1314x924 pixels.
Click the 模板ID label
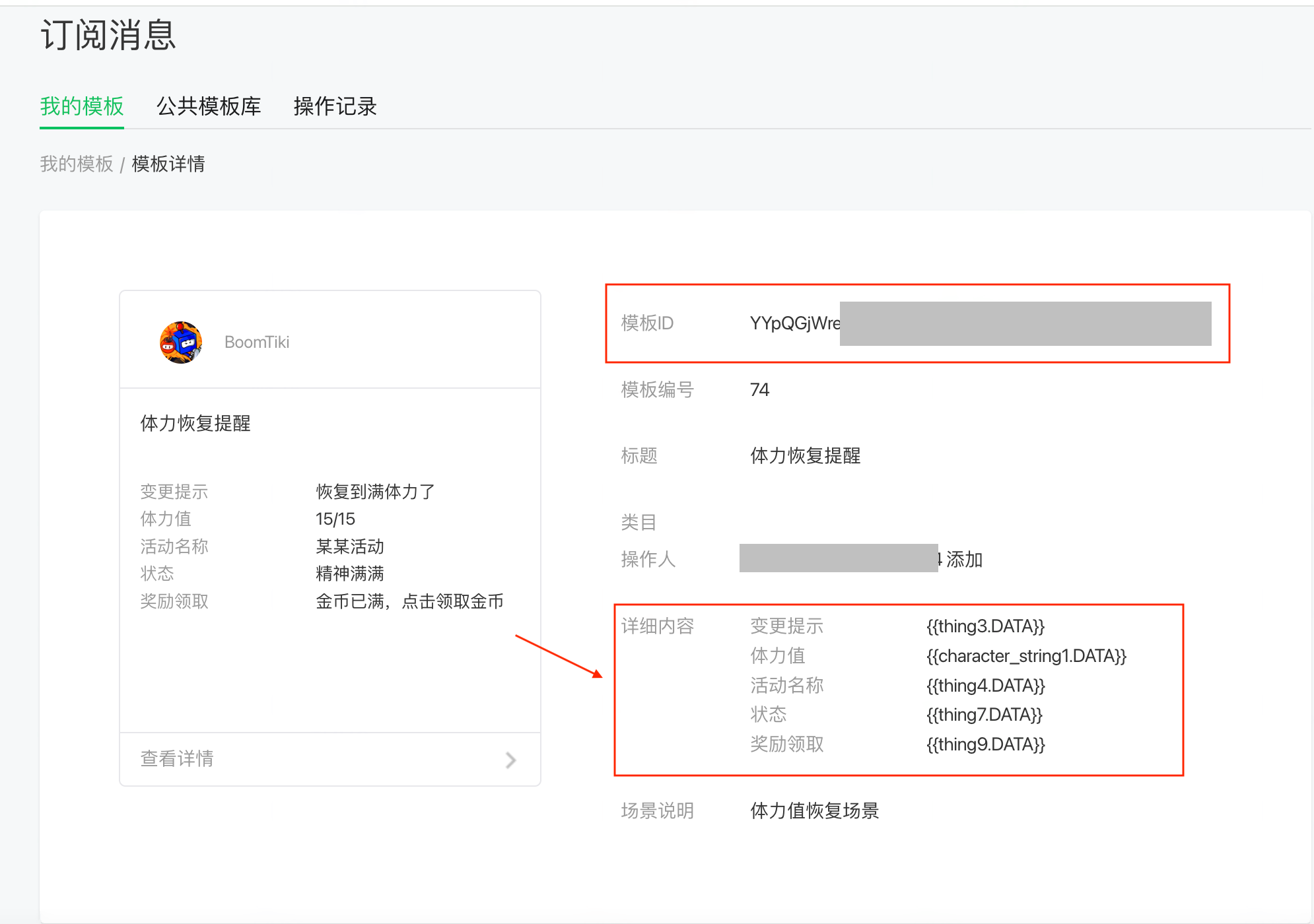tap(648, 323)
